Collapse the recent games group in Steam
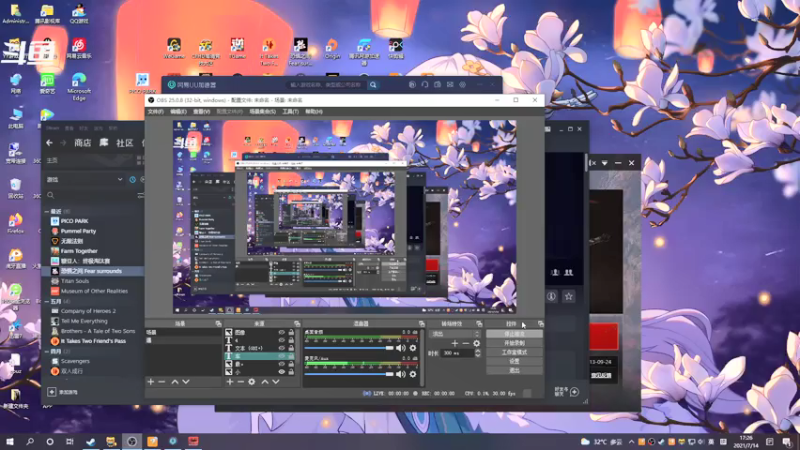800x450 pixels. (x=47, y=211)
